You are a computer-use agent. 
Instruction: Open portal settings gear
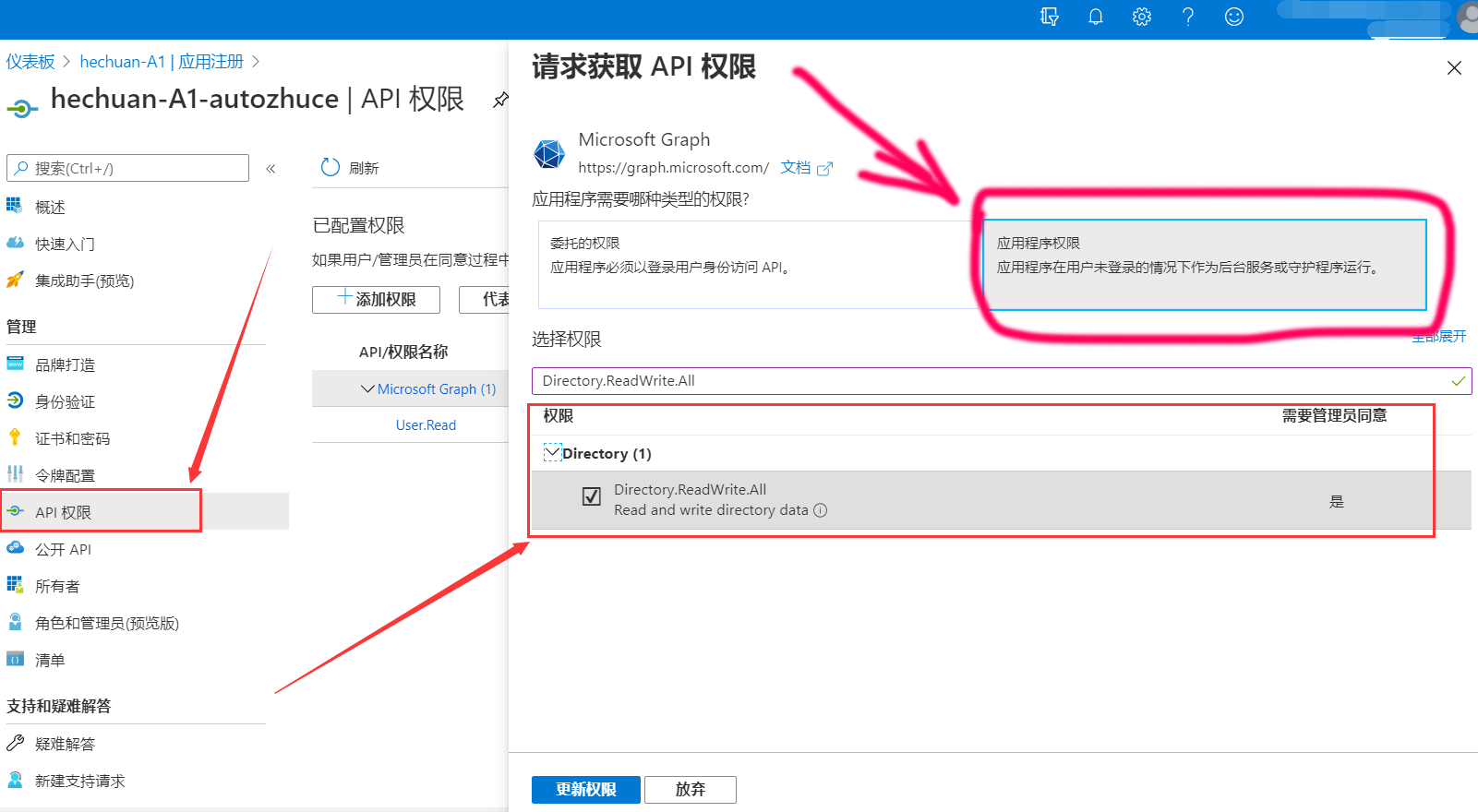[x=1142, y=17]
